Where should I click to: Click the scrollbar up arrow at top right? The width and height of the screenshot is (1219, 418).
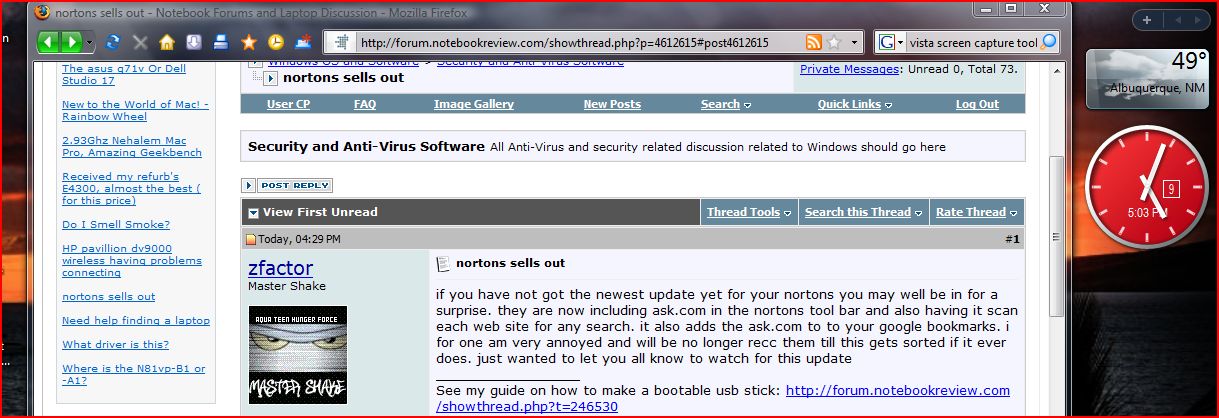[x=1056, y=69]
